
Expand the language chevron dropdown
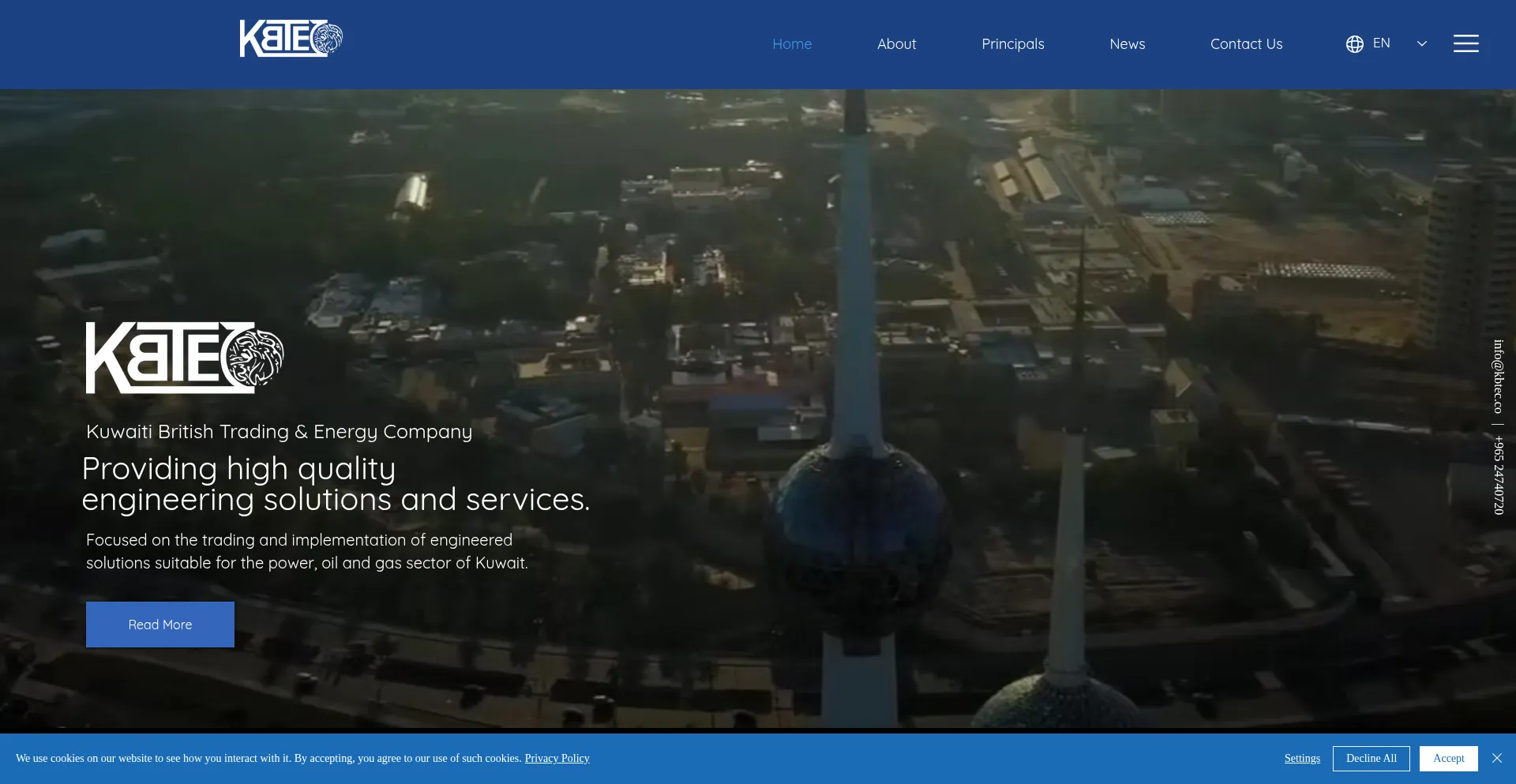click(x=1422, y=44)
